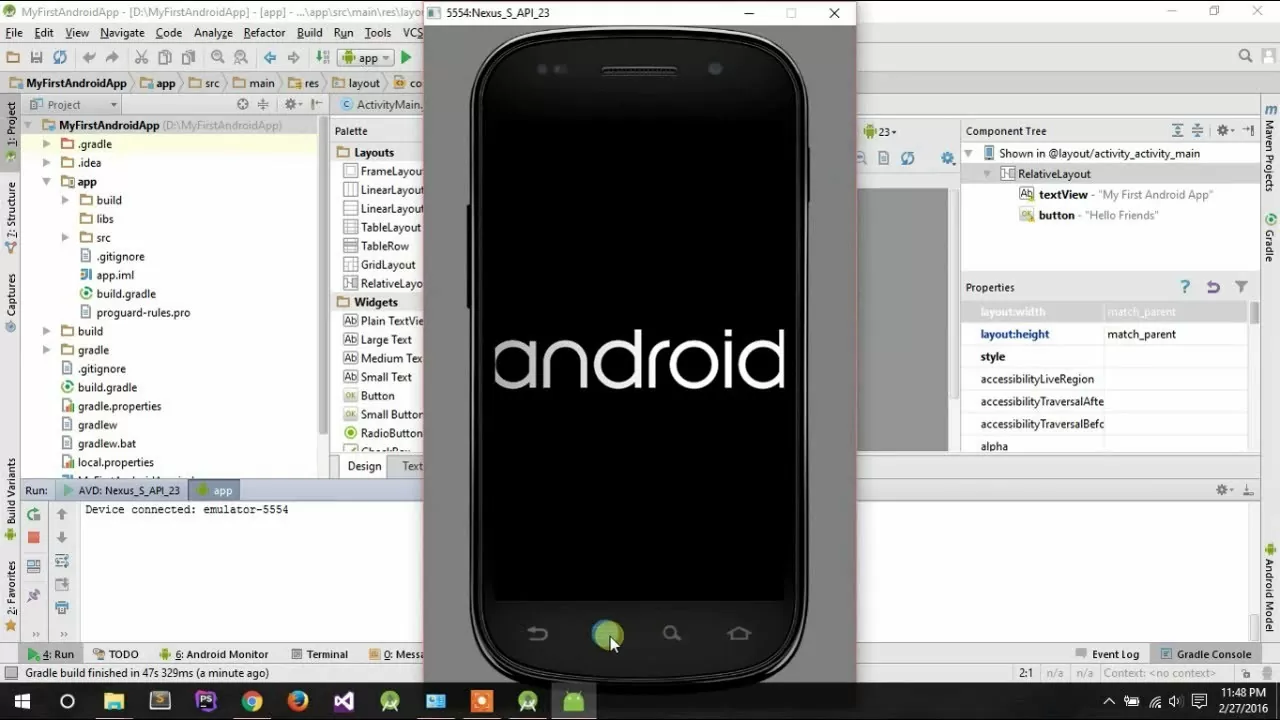Stop the process with the red square
Viewport: 1280px width, 720px height.
pyautogui.click(x=33, y=537)
